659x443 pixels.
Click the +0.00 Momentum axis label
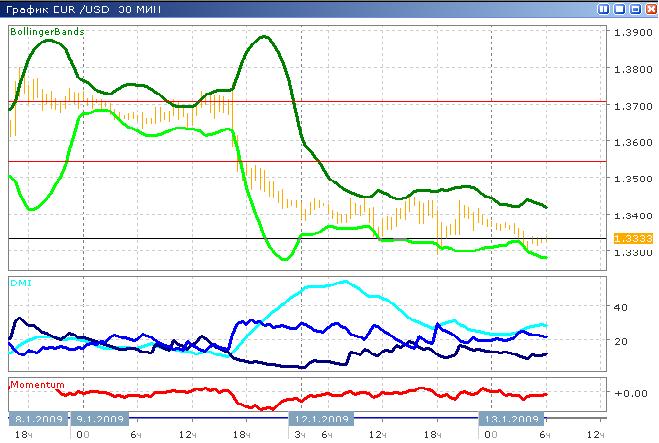coord(628,393)
